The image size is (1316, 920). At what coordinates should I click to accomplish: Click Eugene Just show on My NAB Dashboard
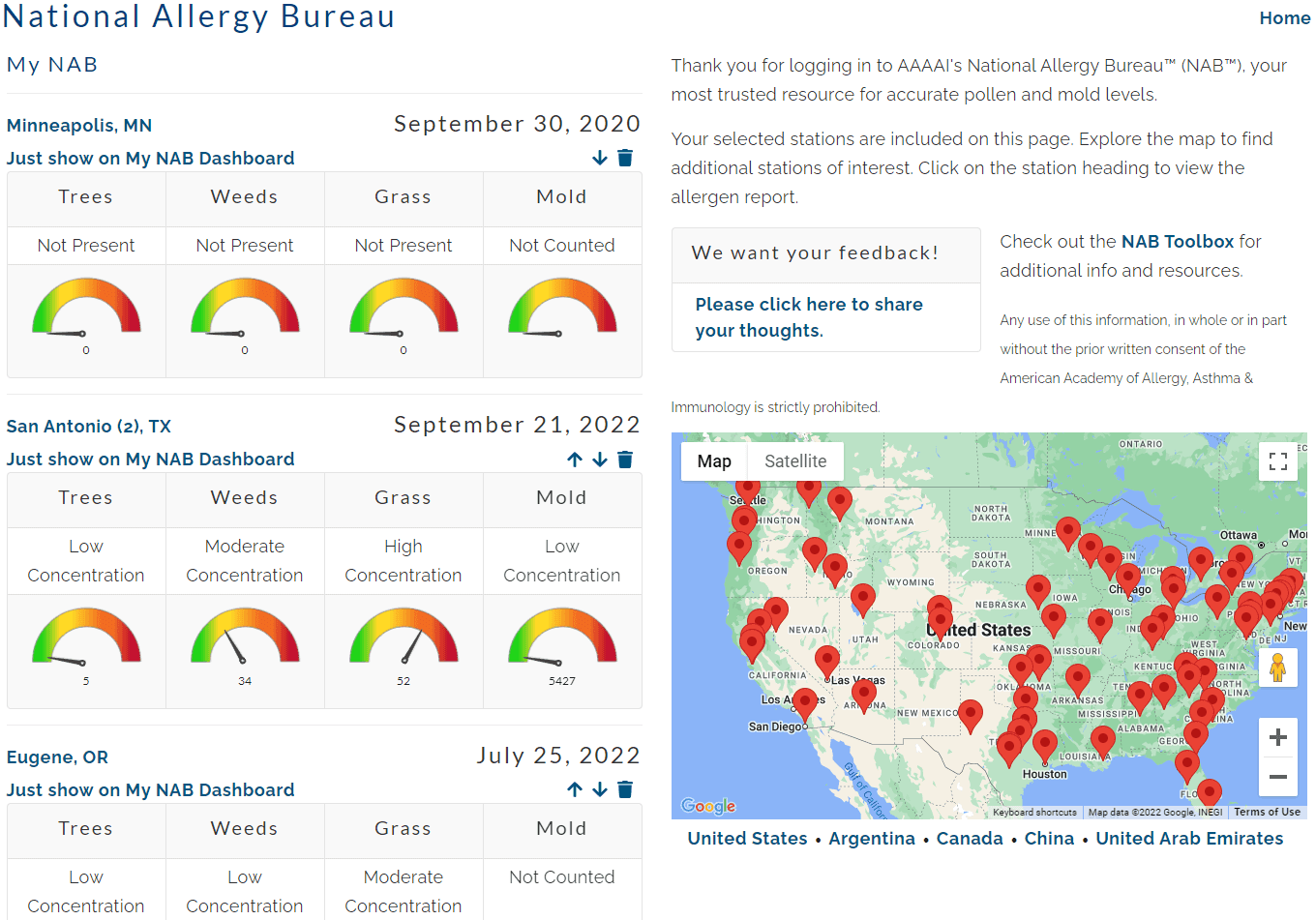150,789
